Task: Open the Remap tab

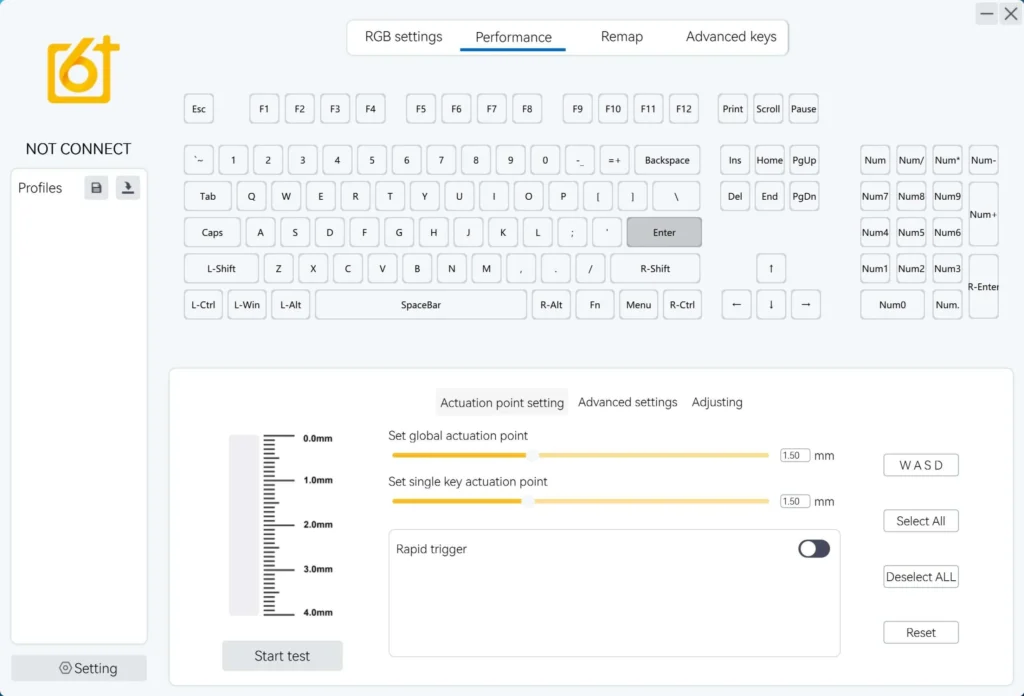Action: (x=621, y=37)
